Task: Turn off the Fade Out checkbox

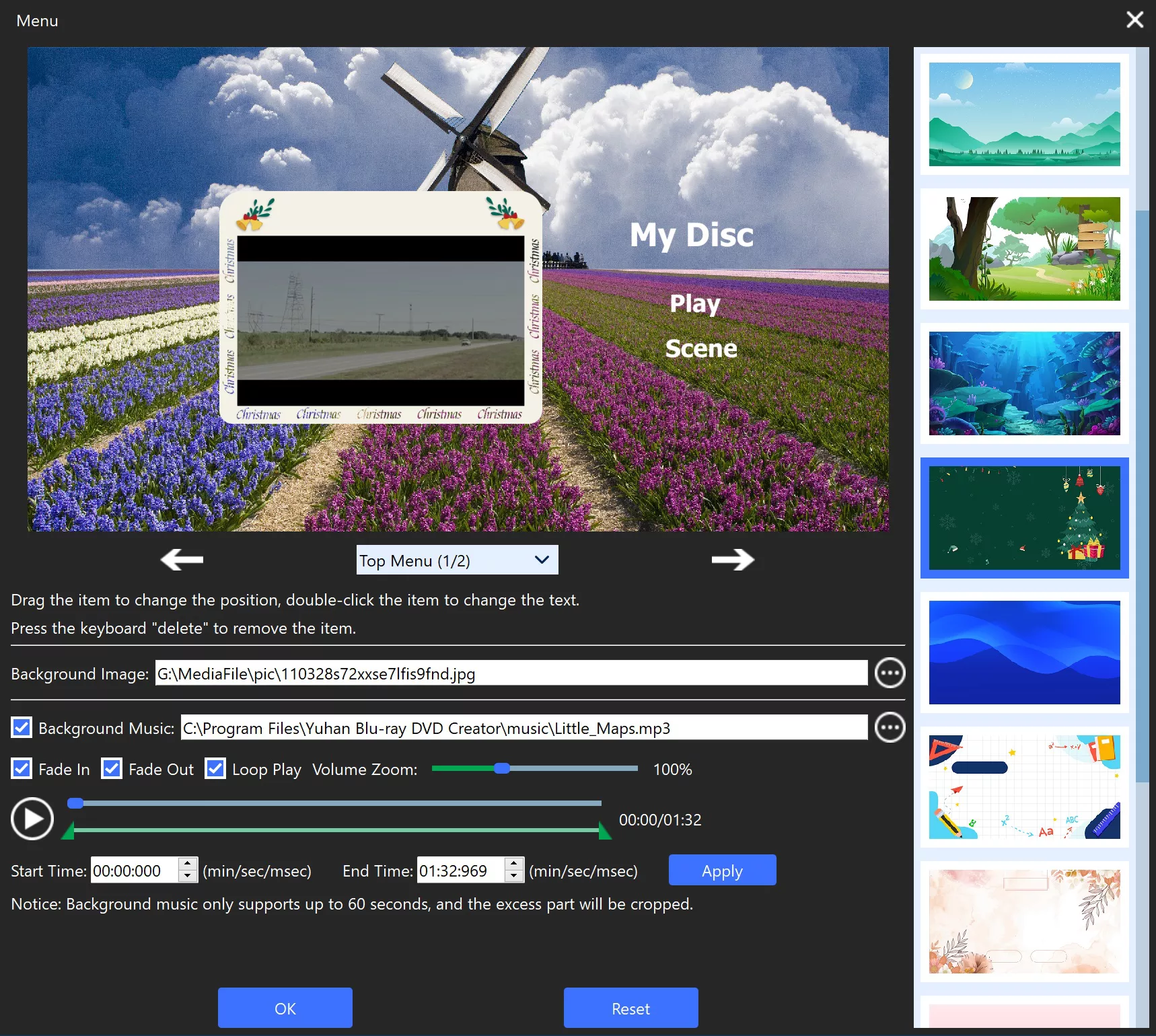Action: coord(112,768)
